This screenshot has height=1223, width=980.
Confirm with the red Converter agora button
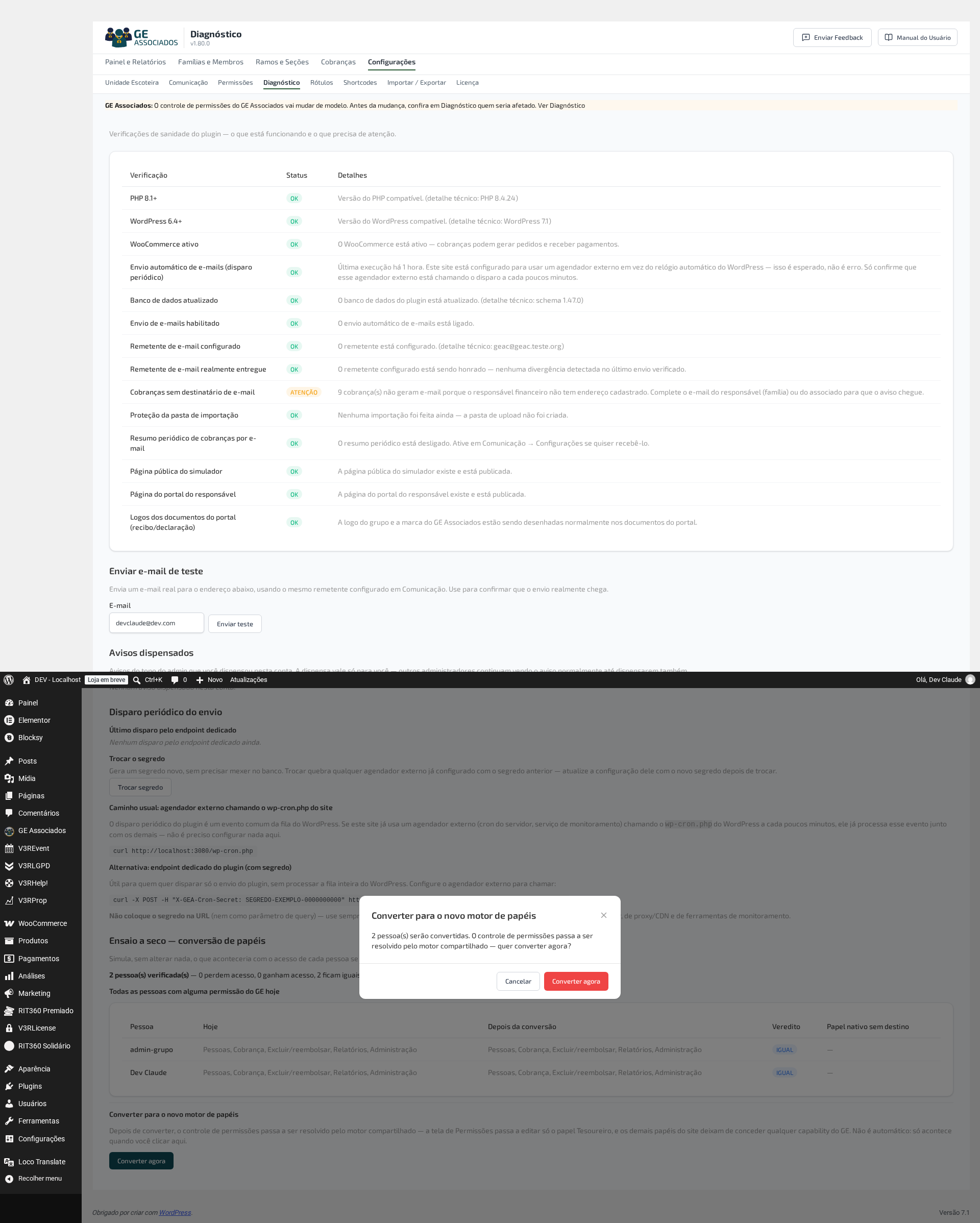pos(576,981)
